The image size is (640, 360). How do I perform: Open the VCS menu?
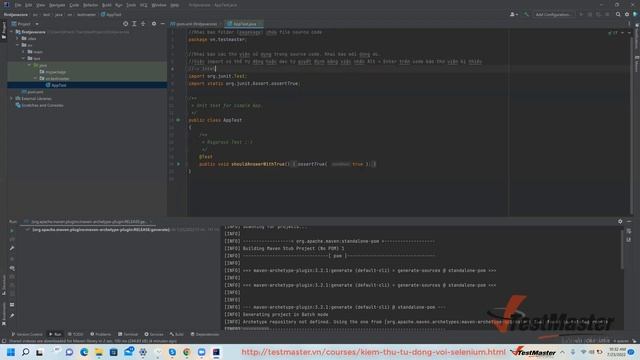click(144, 5)
